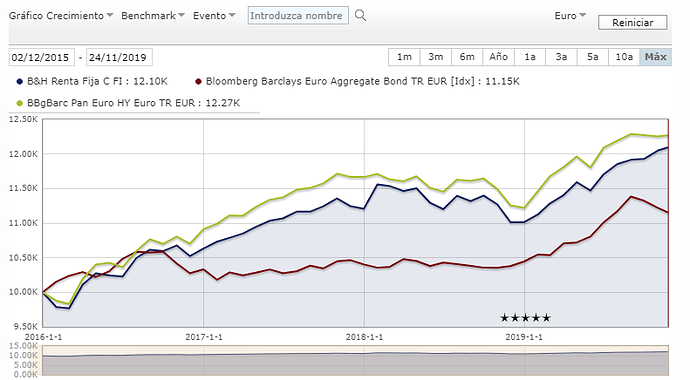Open the Gráfico Crecimiento dropdown

click(x=61, y=16)
